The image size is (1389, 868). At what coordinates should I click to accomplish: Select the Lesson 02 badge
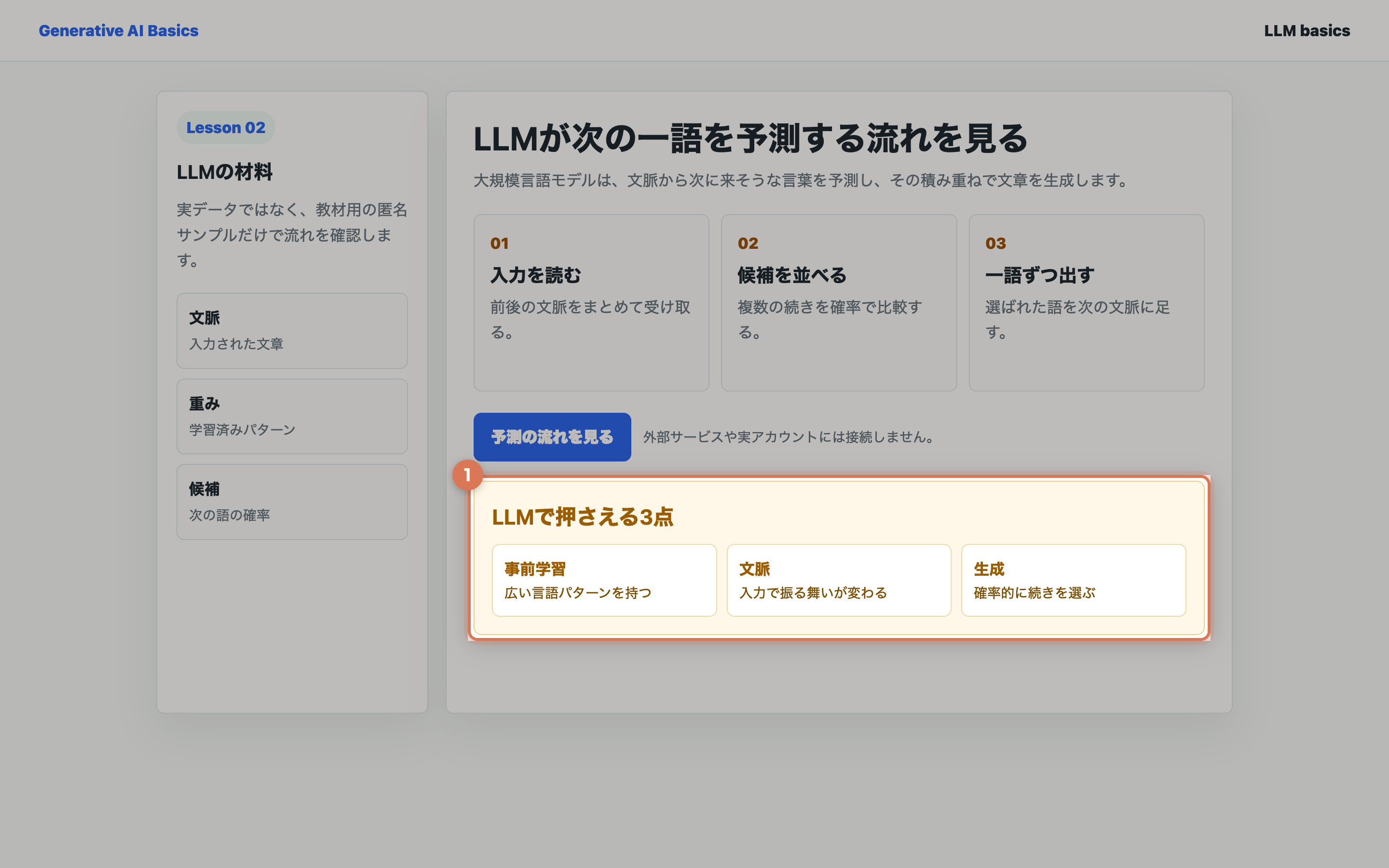(226, 127)
